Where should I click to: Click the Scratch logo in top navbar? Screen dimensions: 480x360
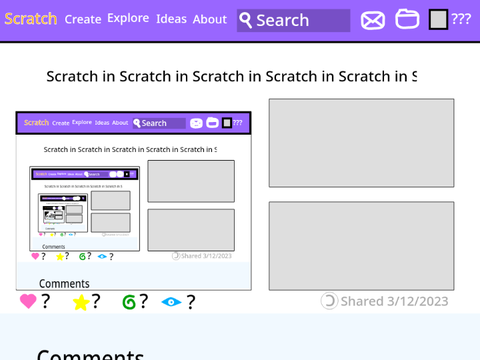(30, 19)
